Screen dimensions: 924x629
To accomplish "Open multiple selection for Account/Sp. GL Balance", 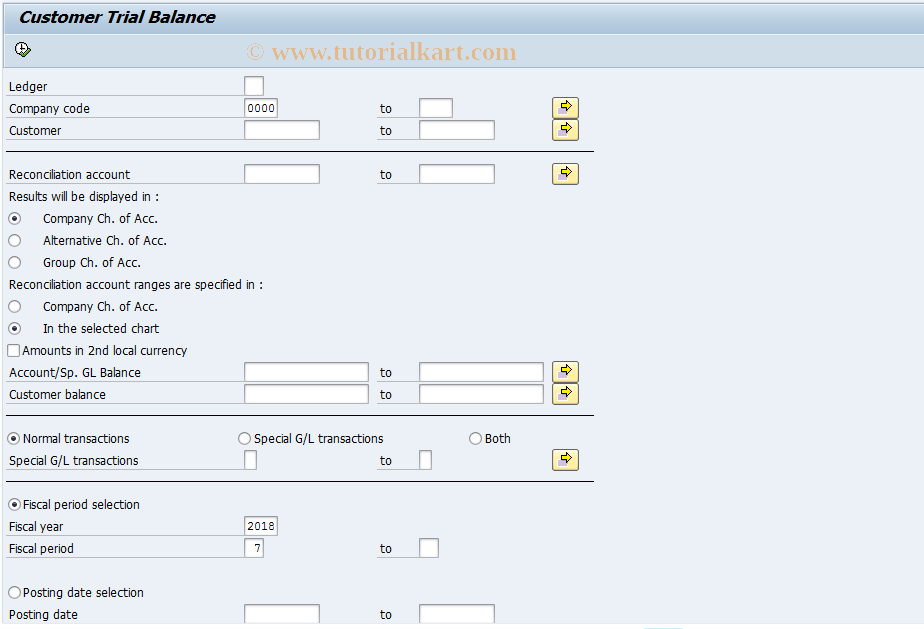I will pos(565,371).
